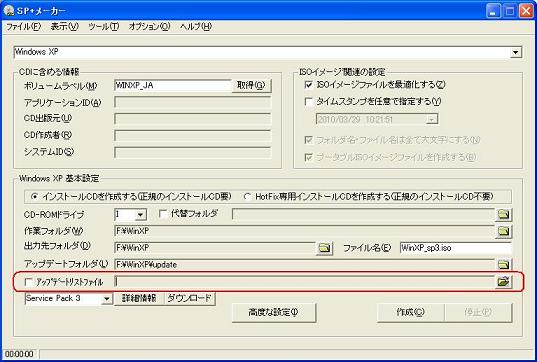Click the 作成(C) button
This screenshot has height=362, width=537.
coord(410,312)
